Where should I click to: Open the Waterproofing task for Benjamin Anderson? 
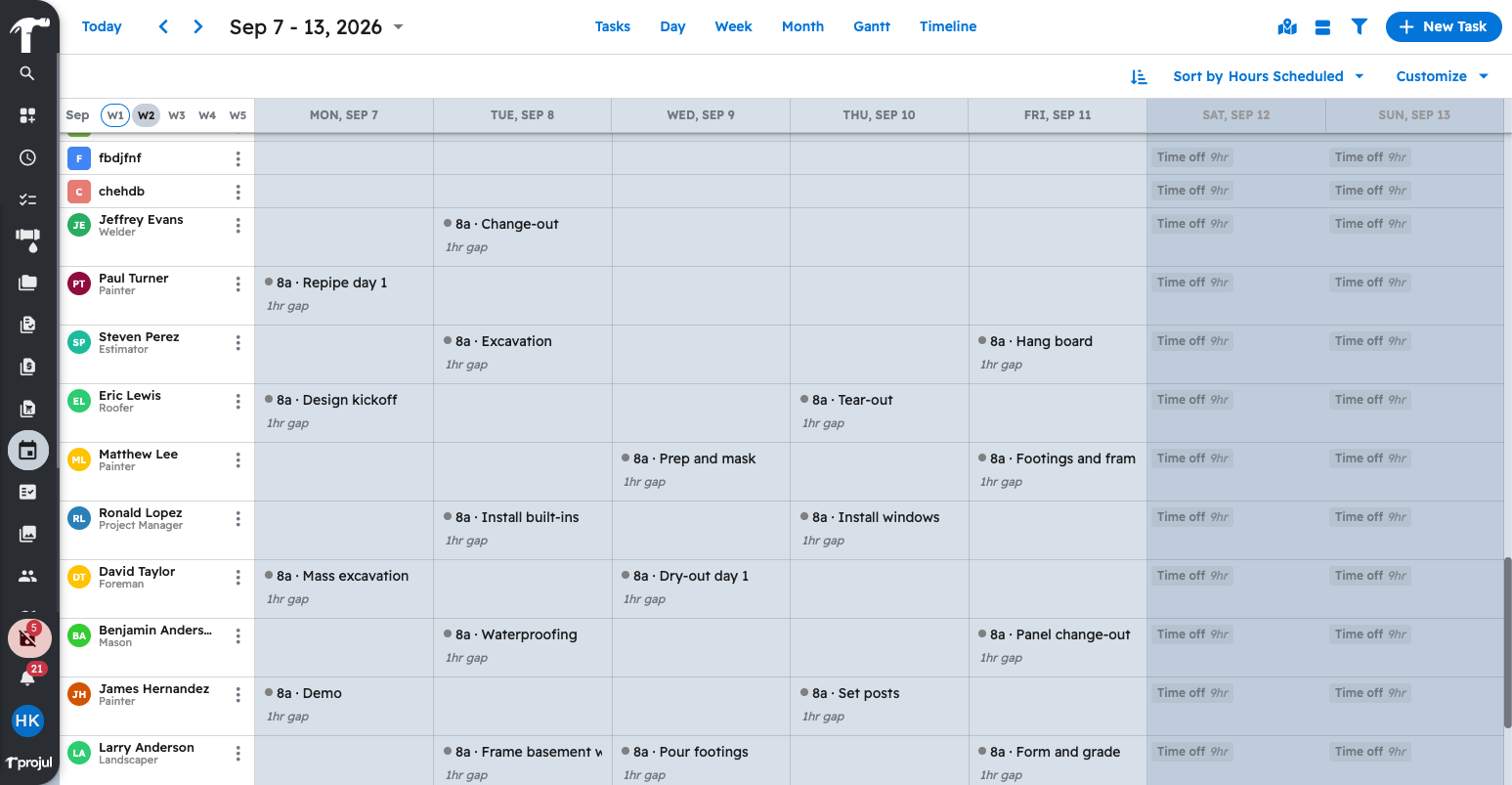coord(511,634)
